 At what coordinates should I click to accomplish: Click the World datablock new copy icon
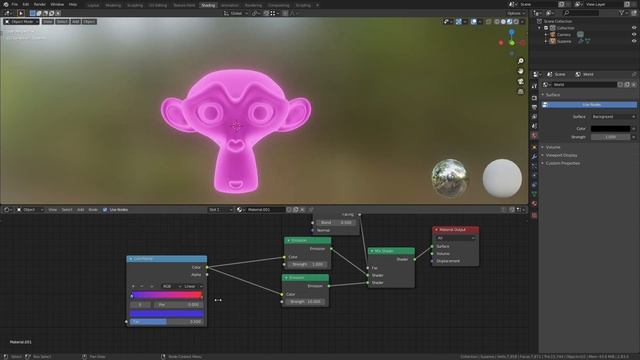[627, 84]
